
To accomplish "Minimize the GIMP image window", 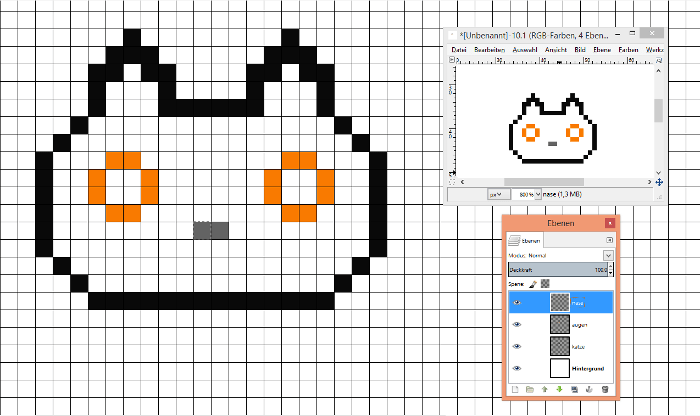I will pos(618,34).
